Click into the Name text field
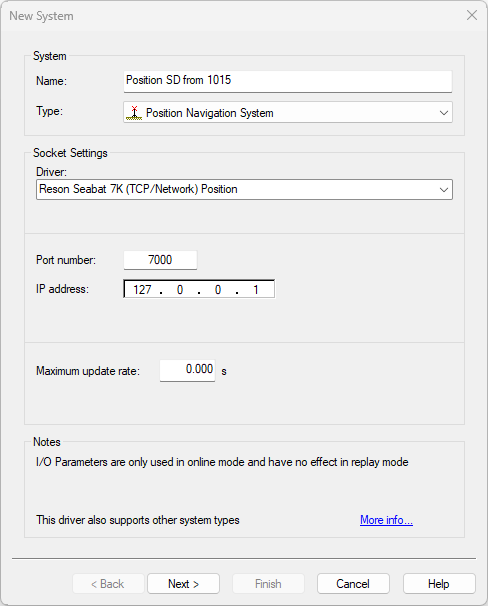The height and width of the screenshot is (606, 488). [x=288, y=81]
